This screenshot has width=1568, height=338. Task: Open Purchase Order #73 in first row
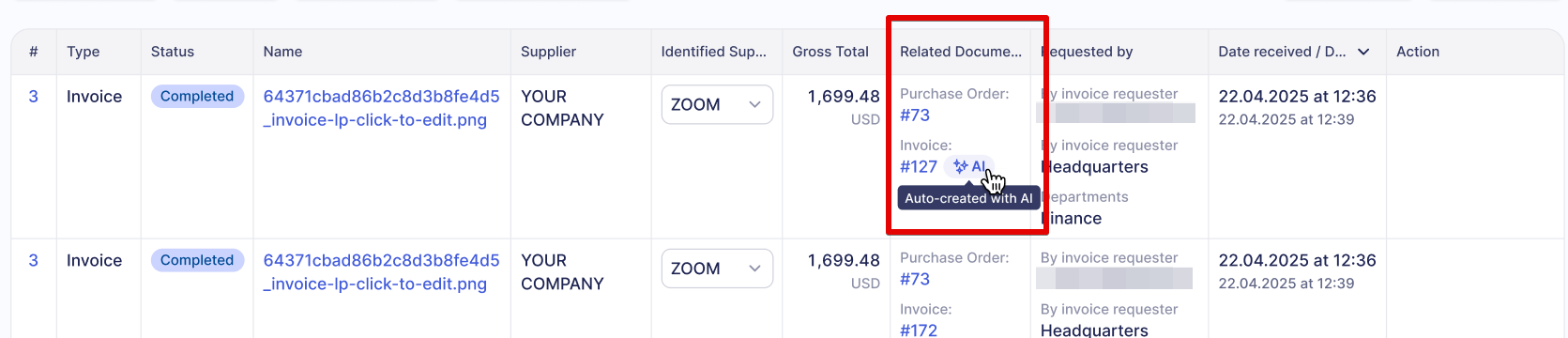coord(915,115)
